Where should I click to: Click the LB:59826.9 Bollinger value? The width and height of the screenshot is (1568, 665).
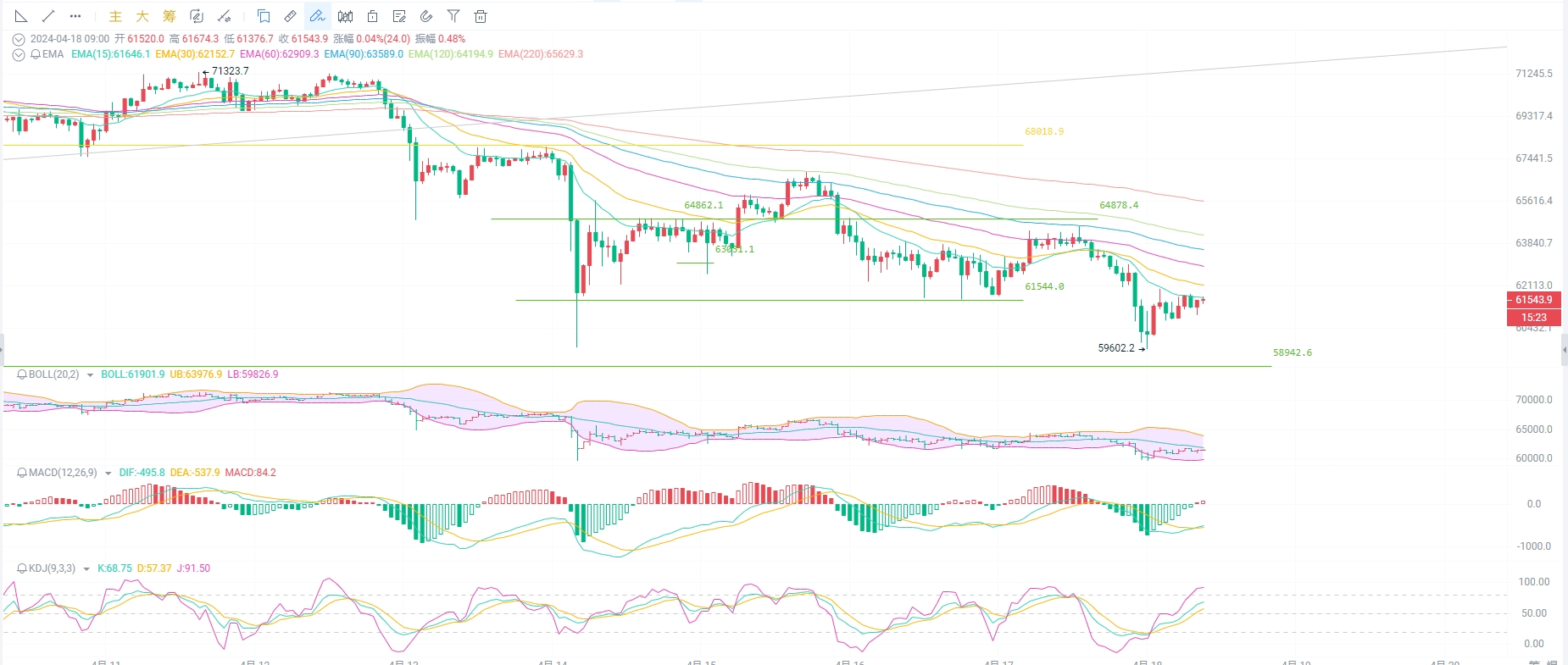pyautogui.click(x=253, y=374)
